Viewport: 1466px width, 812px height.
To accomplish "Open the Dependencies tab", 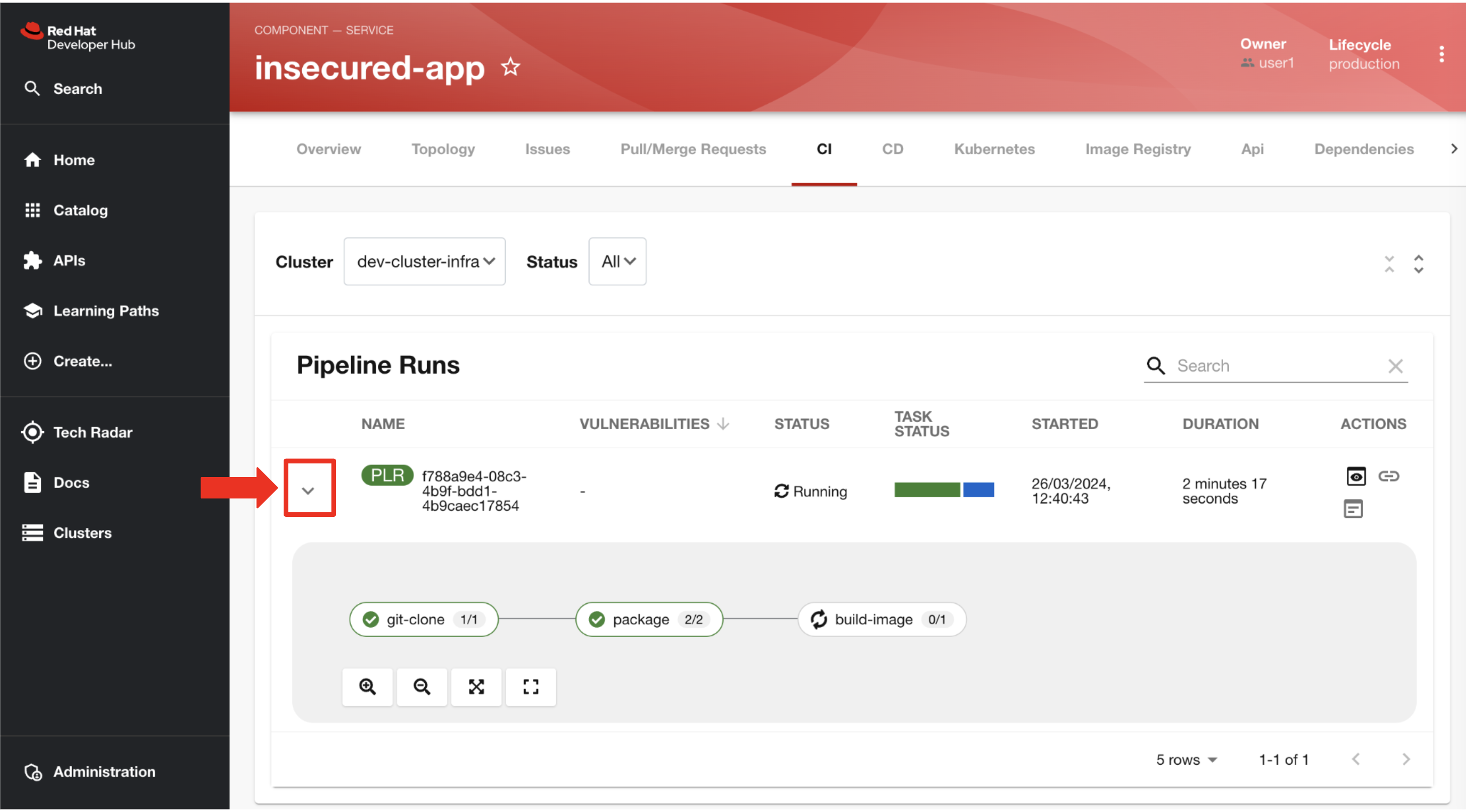I will pyautogui.click(x=1364, y=149).
